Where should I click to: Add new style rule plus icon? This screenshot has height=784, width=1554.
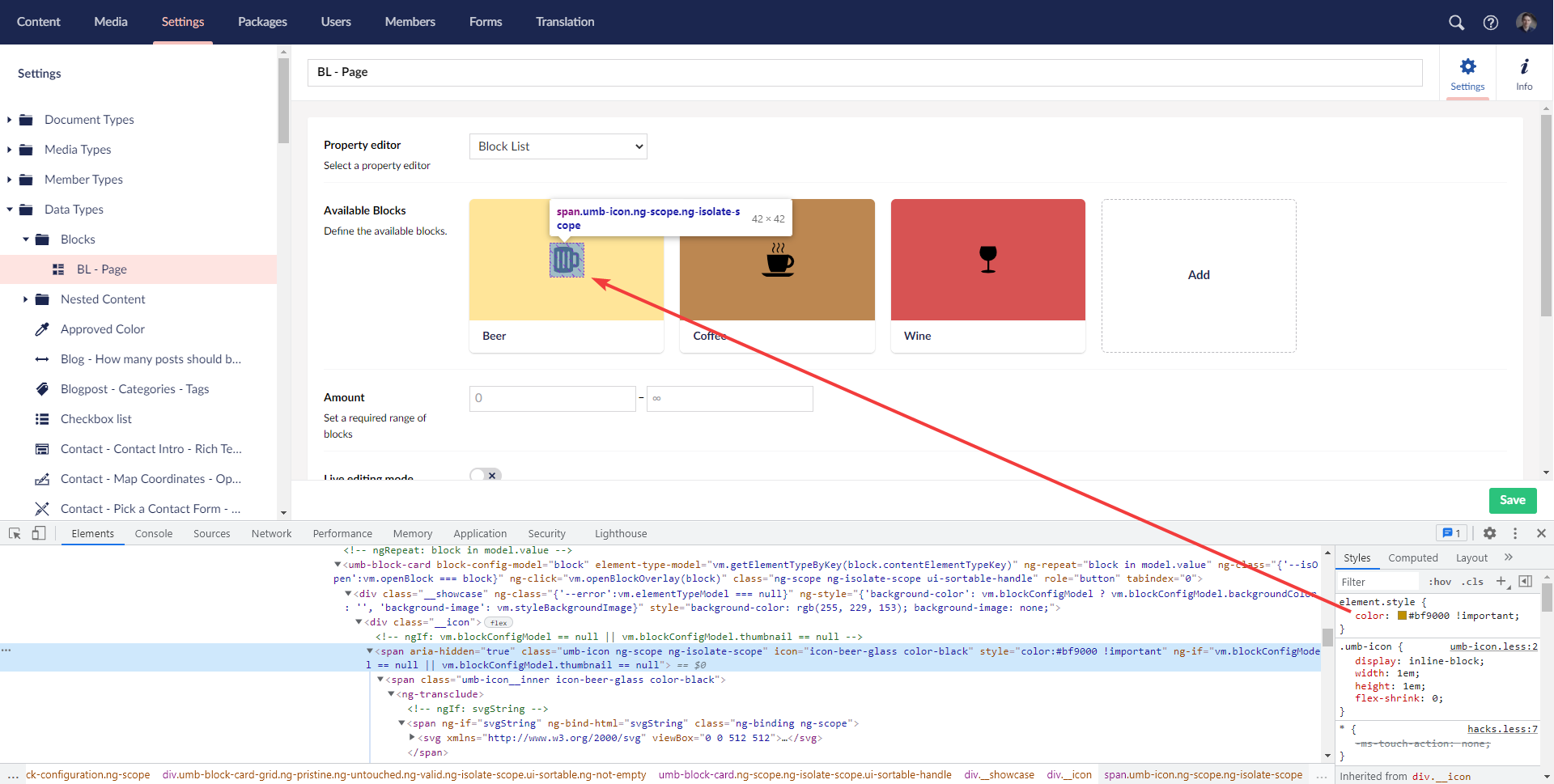click(x=1501, y=581)
